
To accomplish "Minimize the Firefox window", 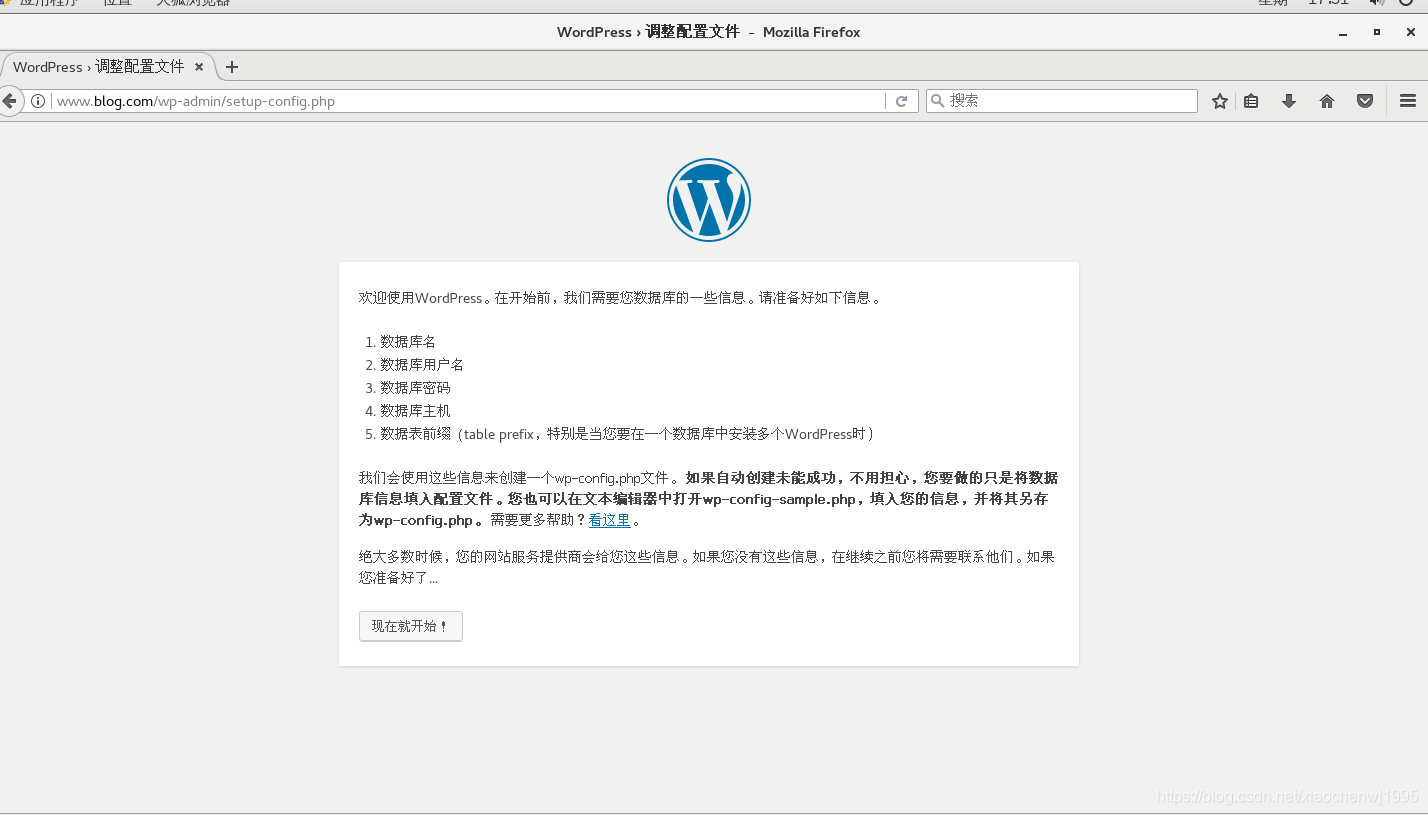I will tap(1343, 33).
